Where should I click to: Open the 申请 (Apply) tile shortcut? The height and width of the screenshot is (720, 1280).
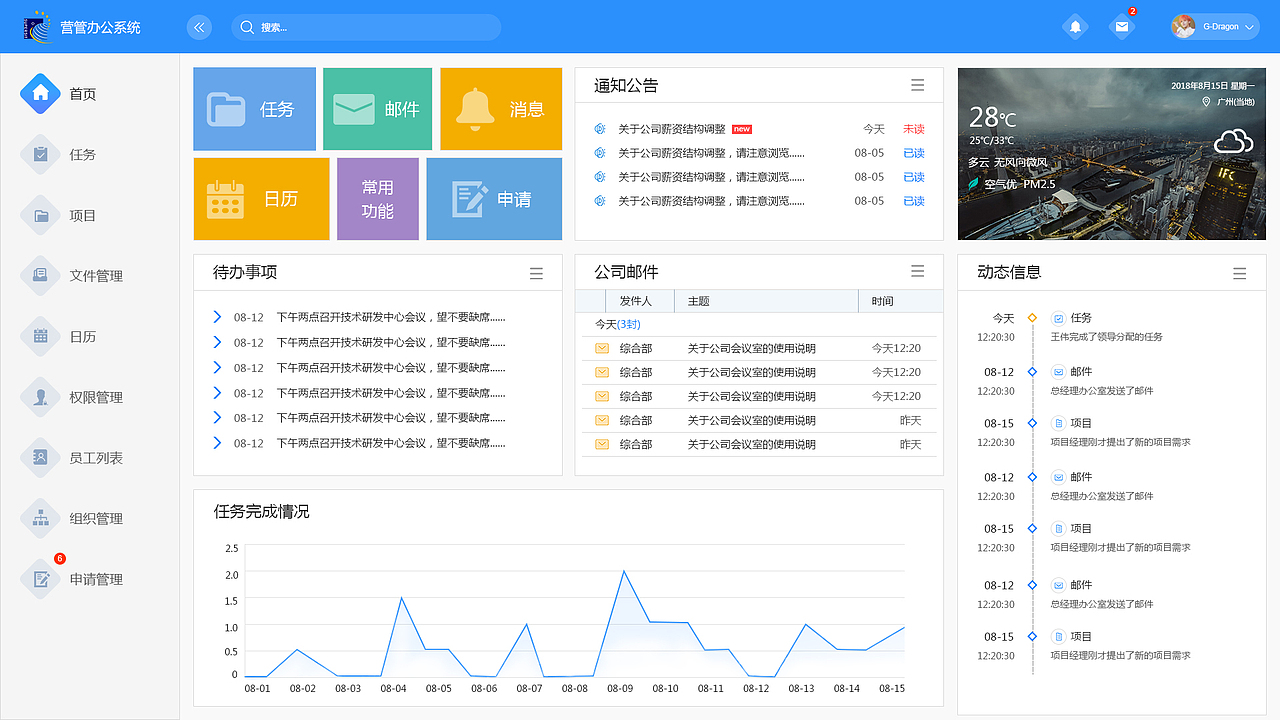pyautogui.click(x=494, y=199)
